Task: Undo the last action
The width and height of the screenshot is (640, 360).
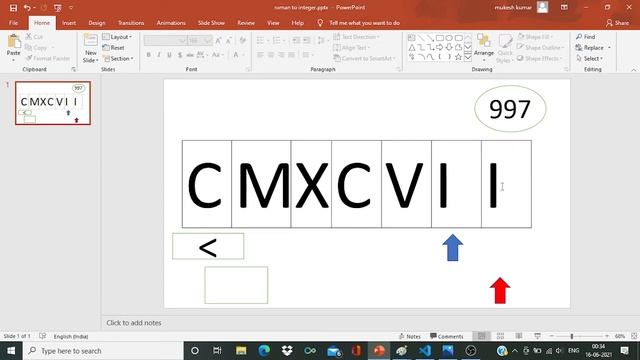Action: (27, 7)
